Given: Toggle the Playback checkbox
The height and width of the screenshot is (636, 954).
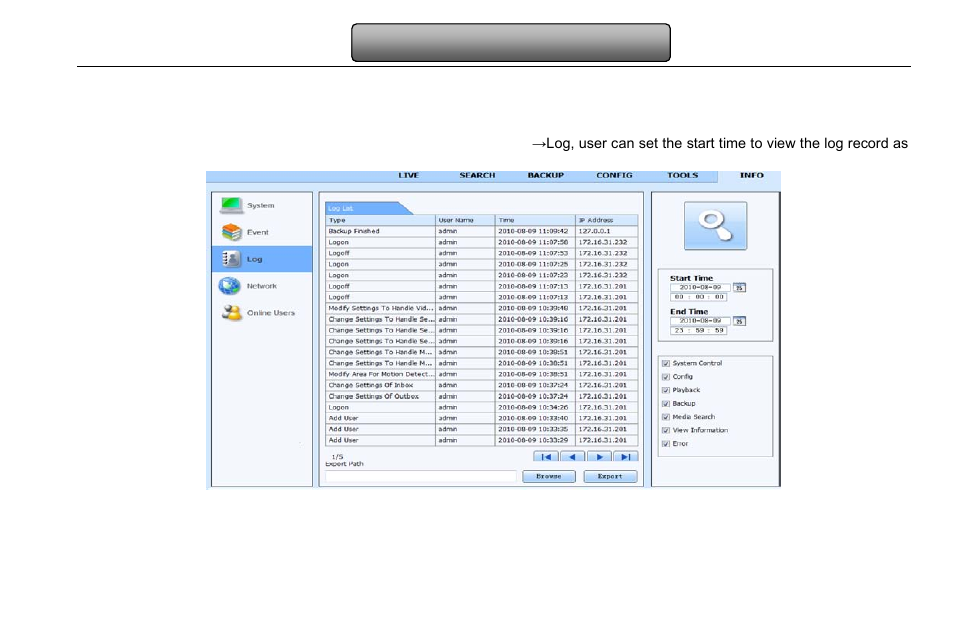Looking at the screenshot, I should tap(666, 390).
